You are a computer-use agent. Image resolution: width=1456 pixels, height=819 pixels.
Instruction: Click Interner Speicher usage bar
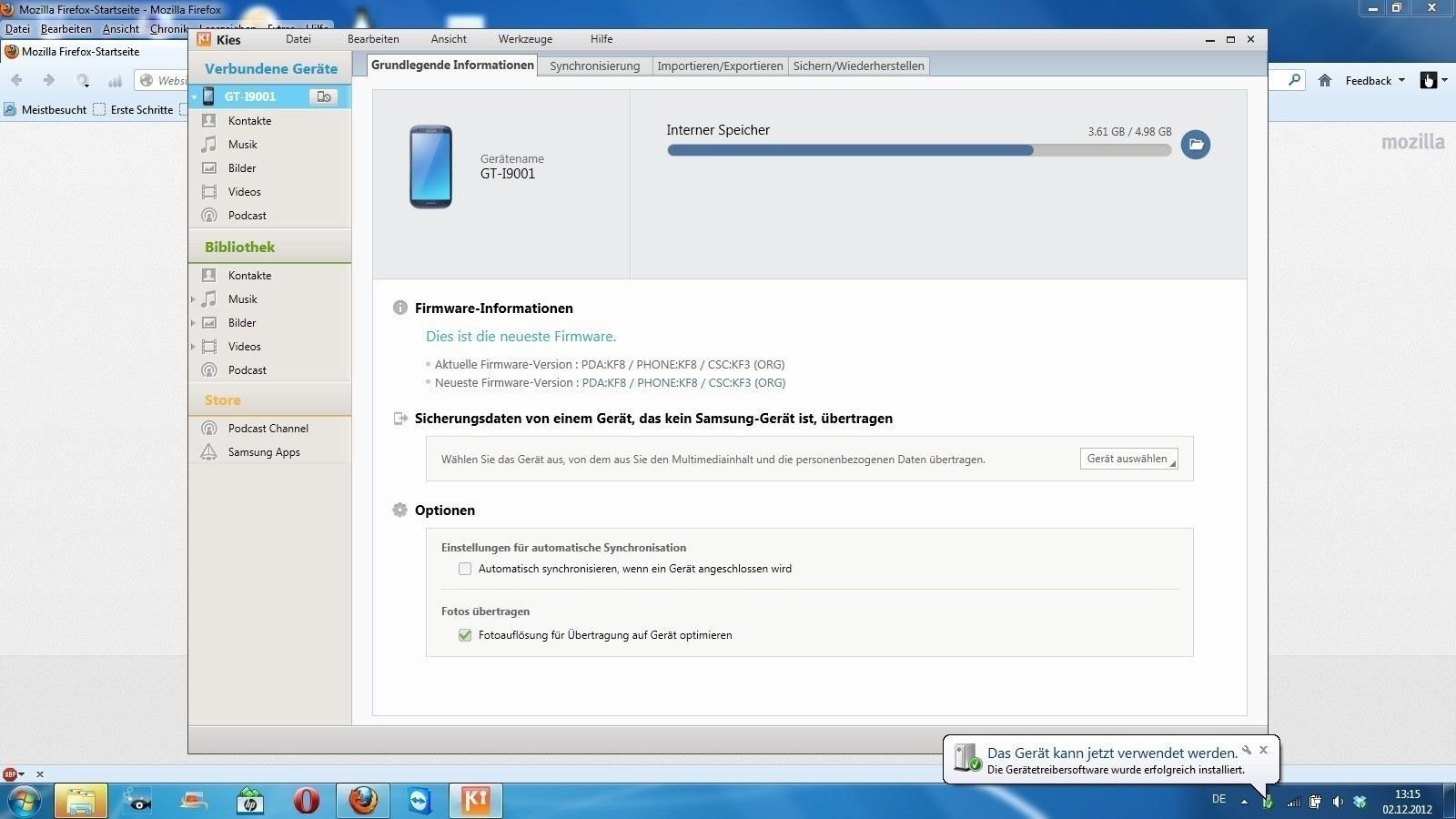pyautogui.click(x=919, y=150)
